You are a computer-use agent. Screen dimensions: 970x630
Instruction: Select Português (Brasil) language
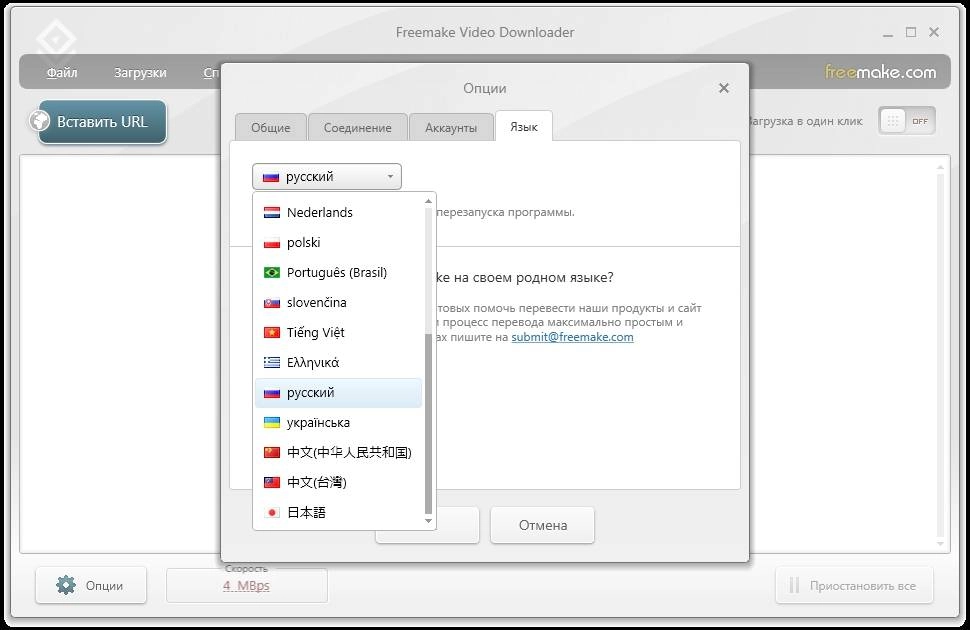coord(338,273)
